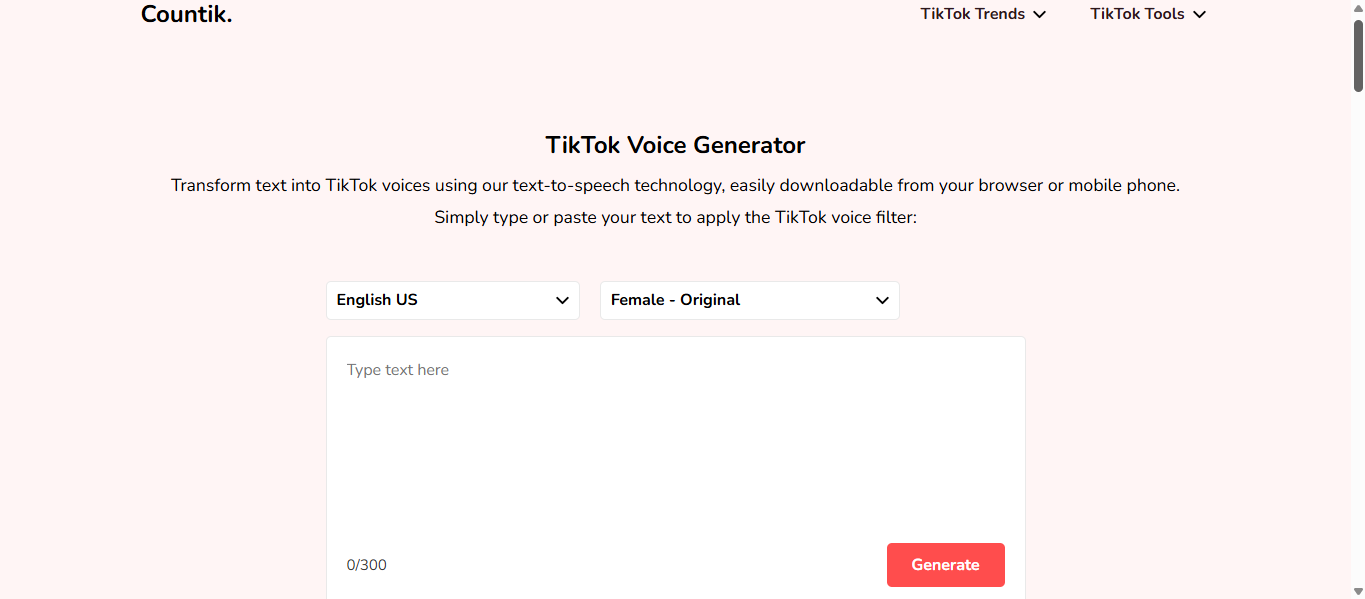
Task: Click the TikTok Voice Generator heading
Action: 675,145
